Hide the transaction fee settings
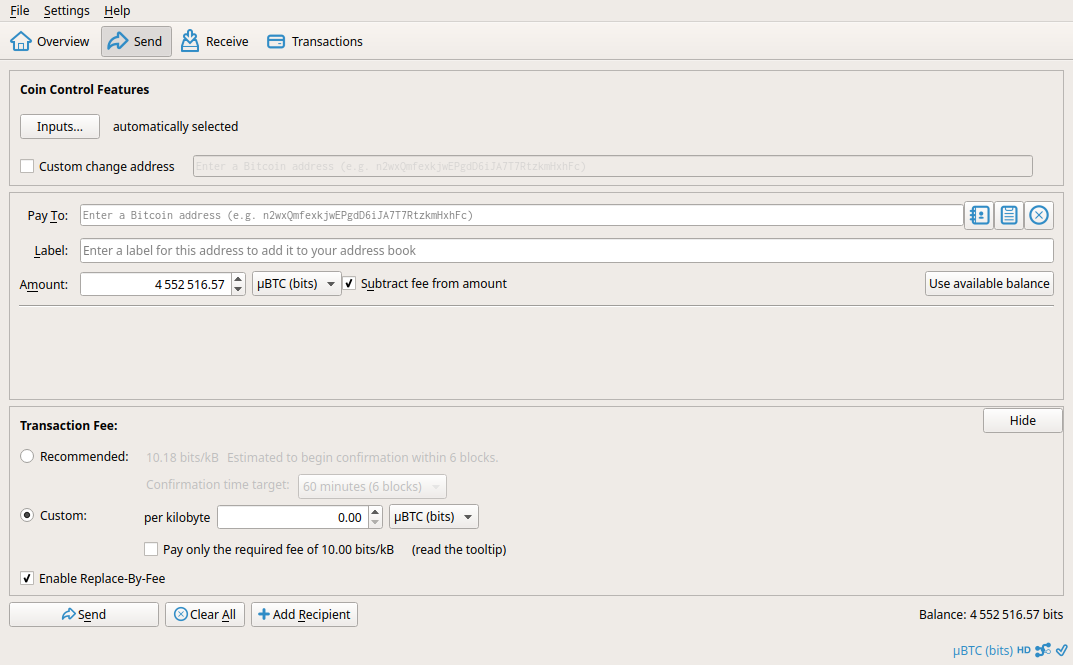Viewport: 1073px width, 665px height. click(x=1022, y=420)
